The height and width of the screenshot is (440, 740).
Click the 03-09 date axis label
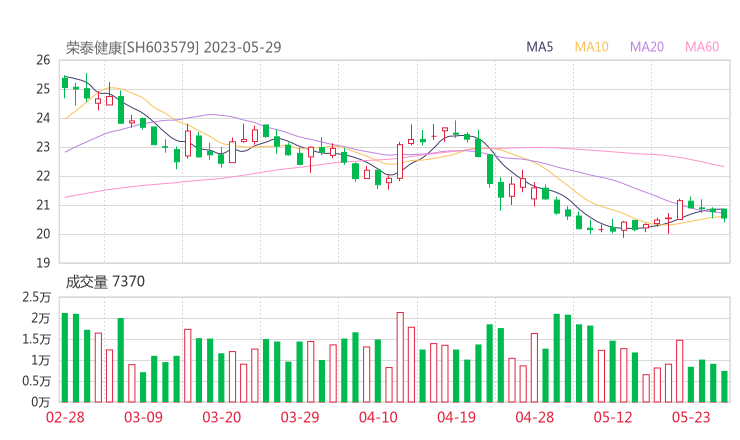(x=143, y=417)
